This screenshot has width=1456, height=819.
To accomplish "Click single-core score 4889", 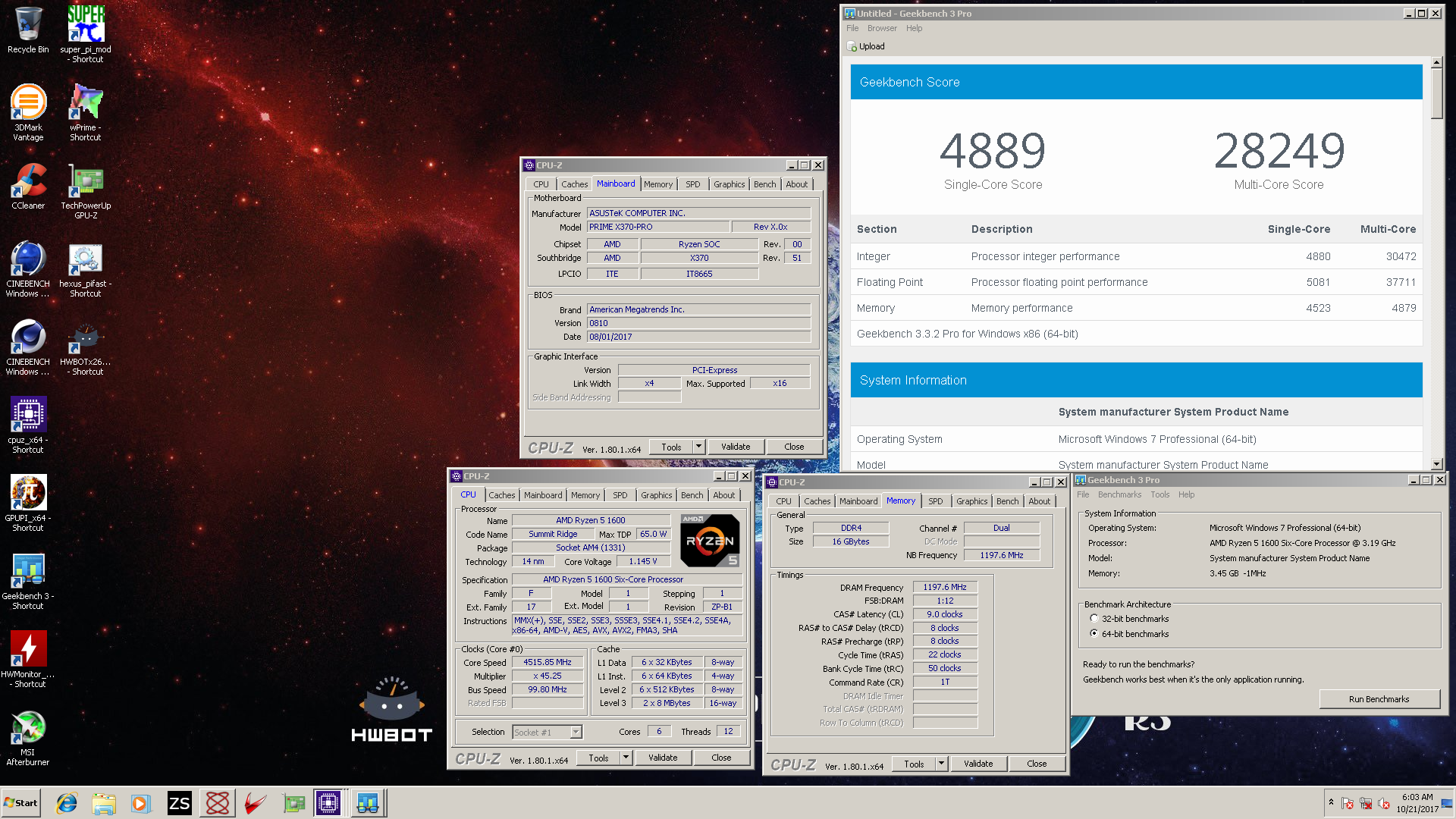I will [993, 151].
